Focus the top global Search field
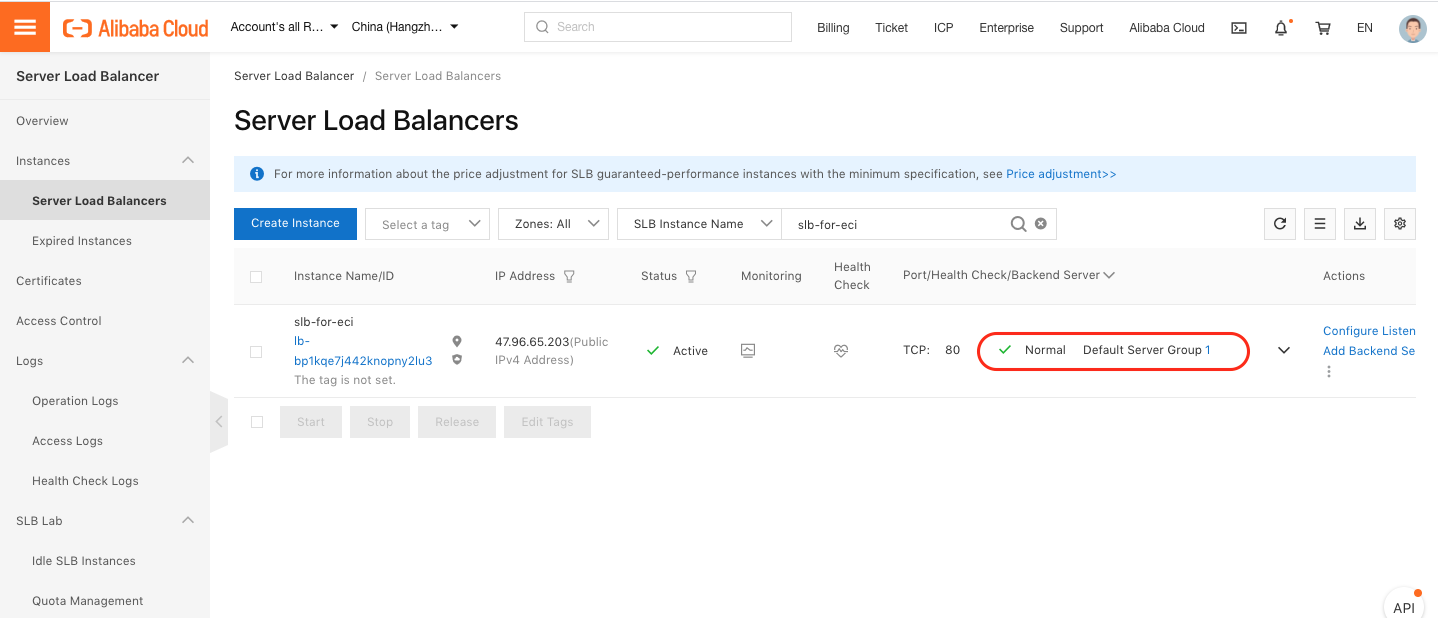The image size is (1438, 618). pos(658,27)
